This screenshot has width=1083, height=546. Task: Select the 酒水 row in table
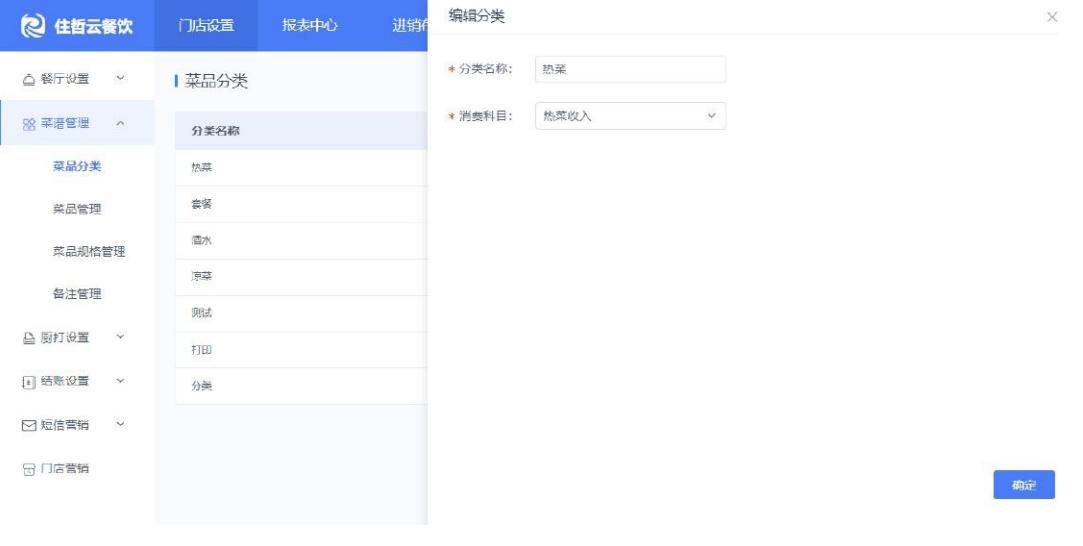point(301,241)
